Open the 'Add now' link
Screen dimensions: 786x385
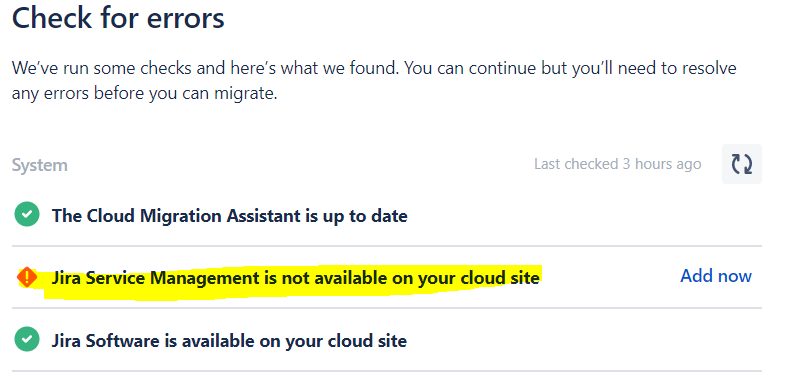[x=715, y=276]
